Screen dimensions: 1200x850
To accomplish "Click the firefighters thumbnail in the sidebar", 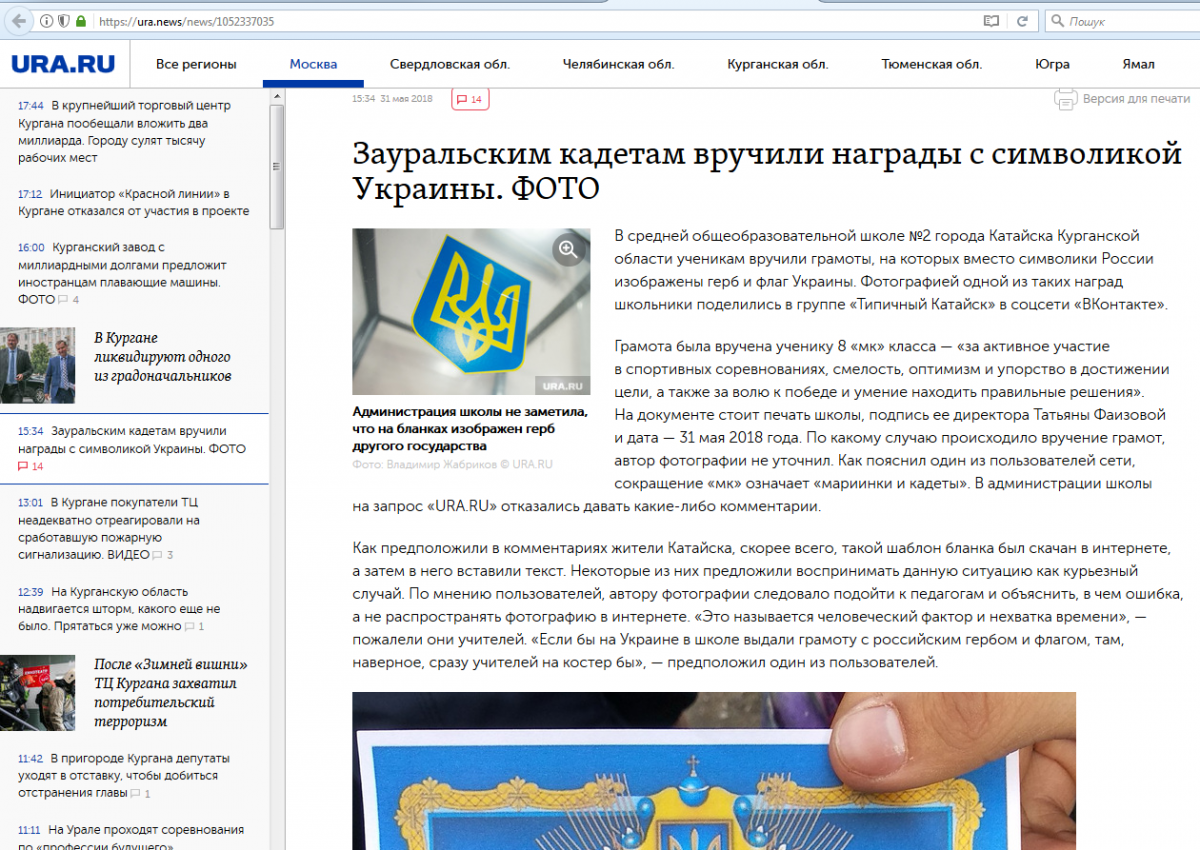I will click(37, 692).
